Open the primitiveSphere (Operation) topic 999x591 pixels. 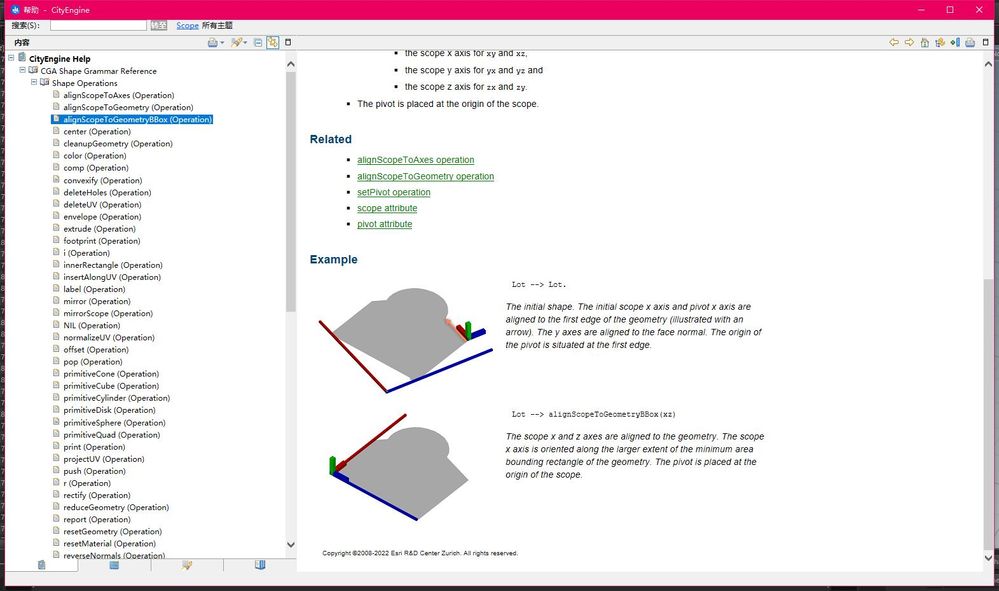coord(114,423)
